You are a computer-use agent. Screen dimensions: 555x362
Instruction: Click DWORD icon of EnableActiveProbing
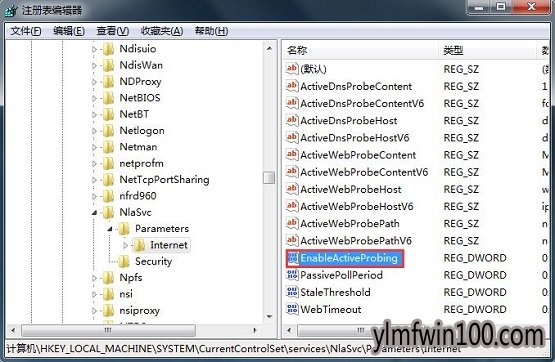tap(292, 258)
